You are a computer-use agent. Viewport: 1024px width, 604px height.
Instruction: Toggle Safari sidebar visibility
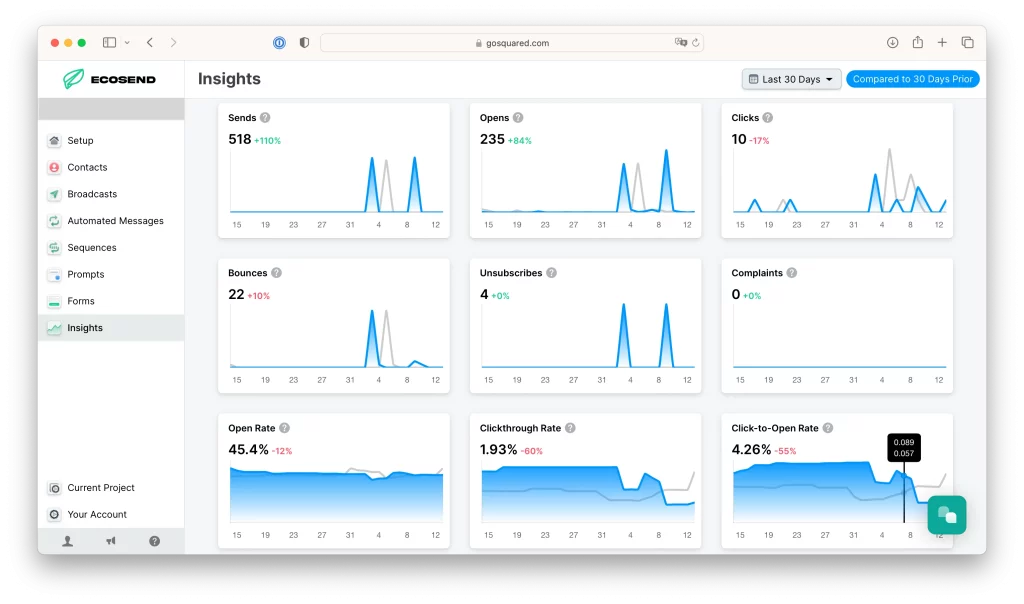click(109, 43)
